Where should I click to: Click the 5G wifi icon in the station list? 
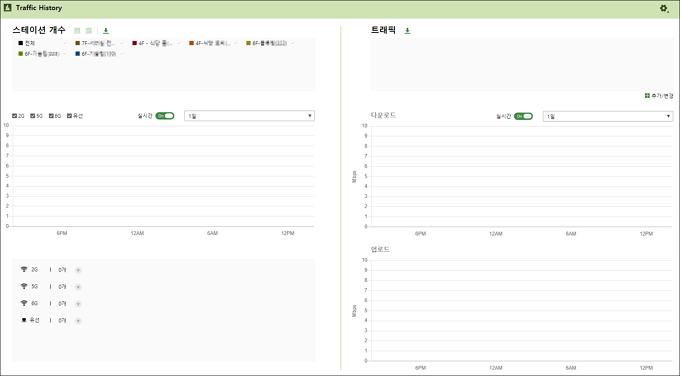pyautogui.click(x=24, y=287)
